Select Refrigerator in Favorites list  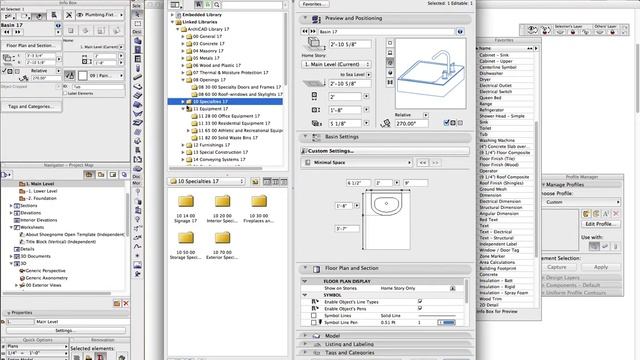click(492, 110)
